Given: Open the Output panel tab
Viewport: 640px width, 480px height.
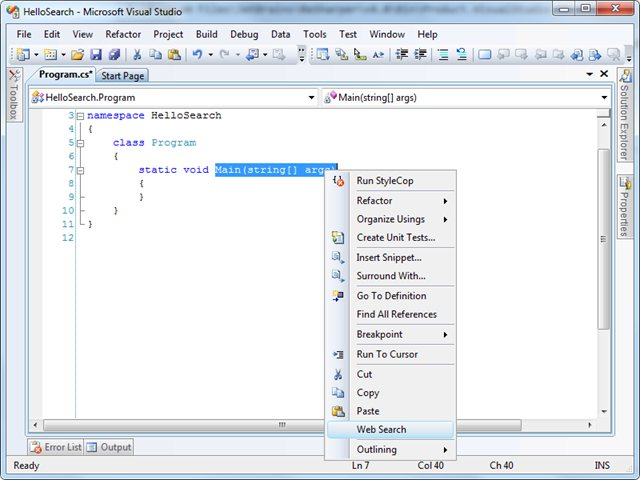Looking at the screenshot, I should click(109, 447).
